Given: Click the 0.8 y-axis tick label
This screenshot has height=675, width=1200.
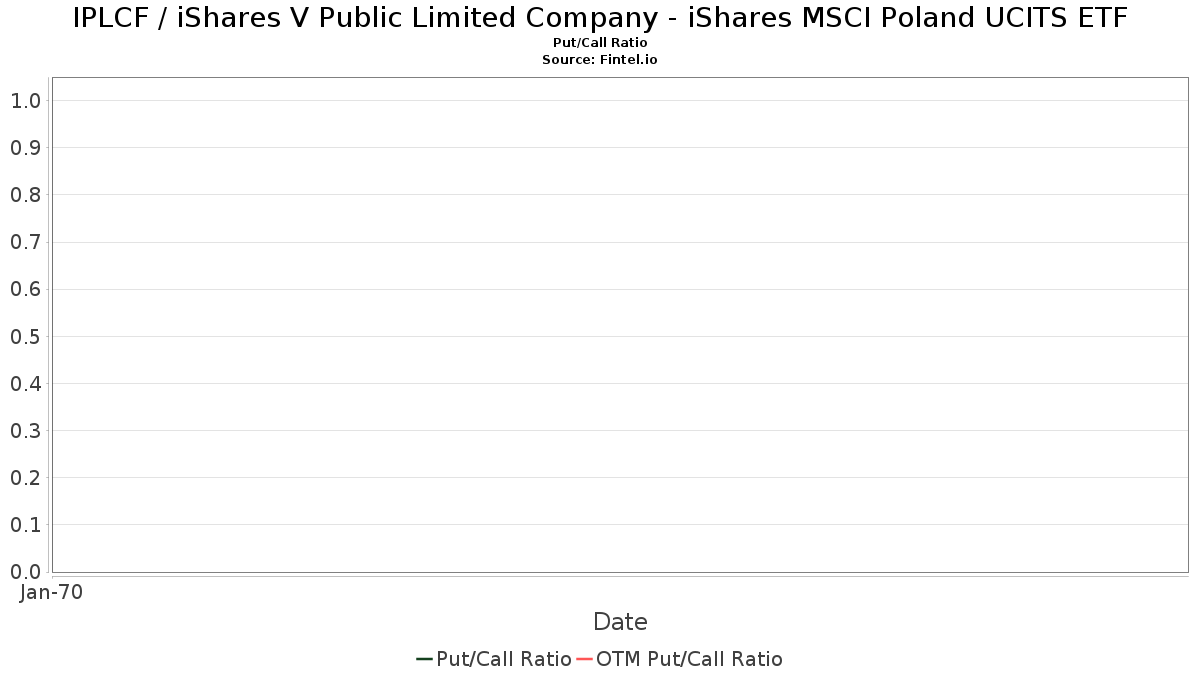Looking at the screenshot, I should click(x=25, y=195).
